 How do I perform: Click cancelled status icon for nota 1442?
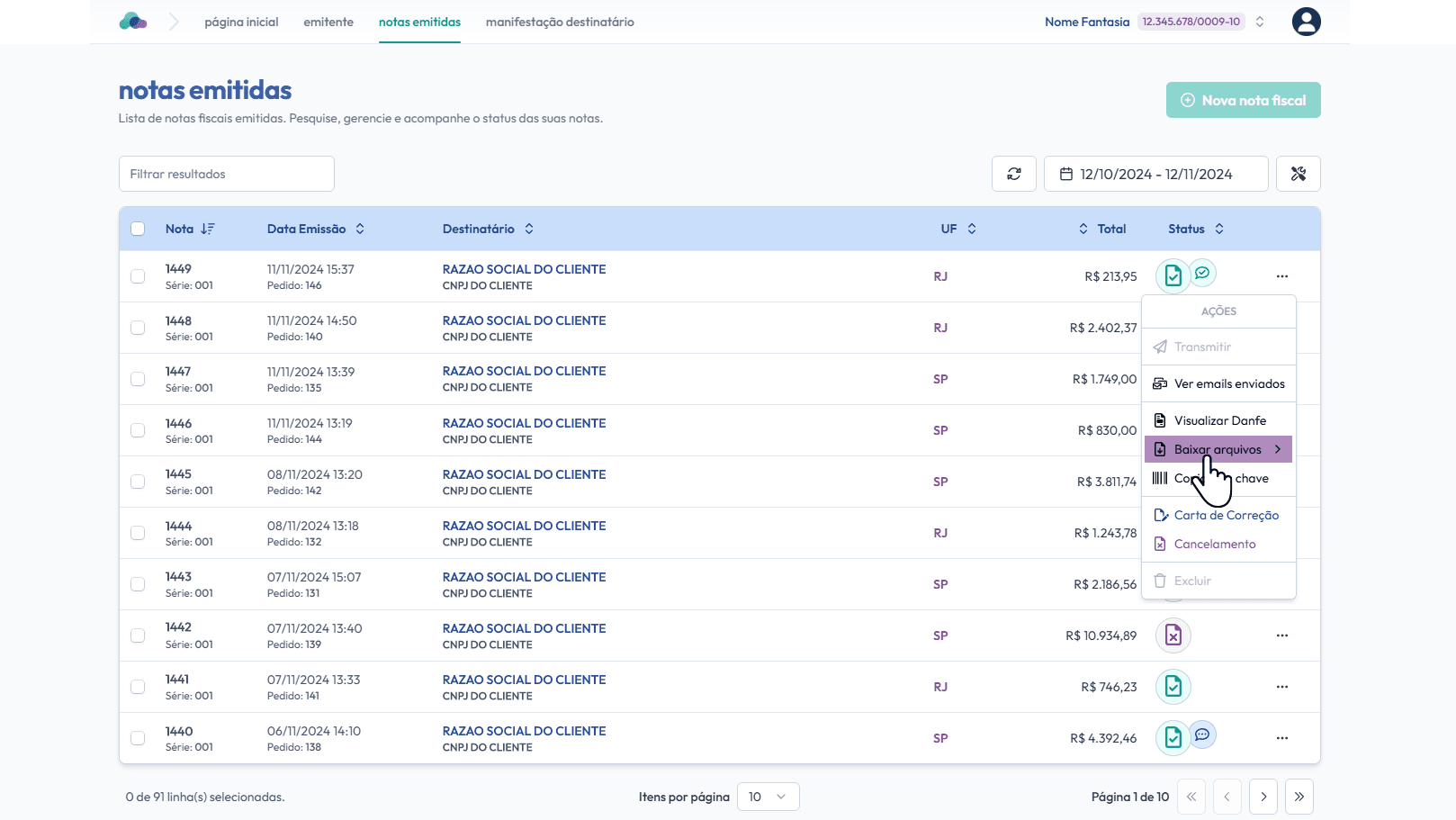tap(1173, 635)
